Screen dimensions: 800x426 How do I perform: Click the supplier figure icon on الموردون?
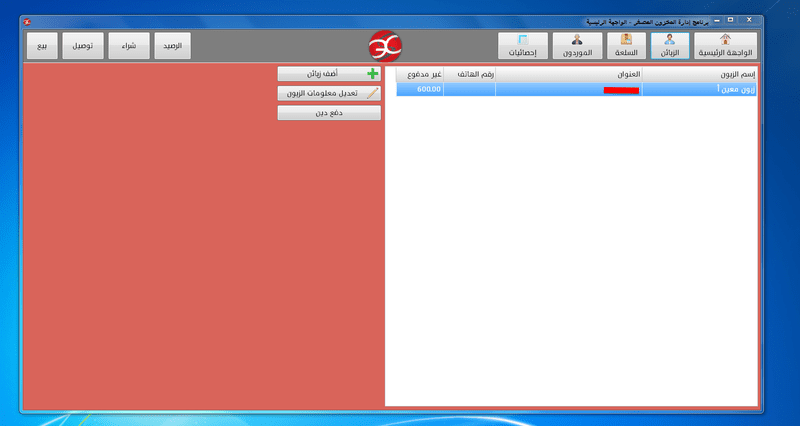577,40
